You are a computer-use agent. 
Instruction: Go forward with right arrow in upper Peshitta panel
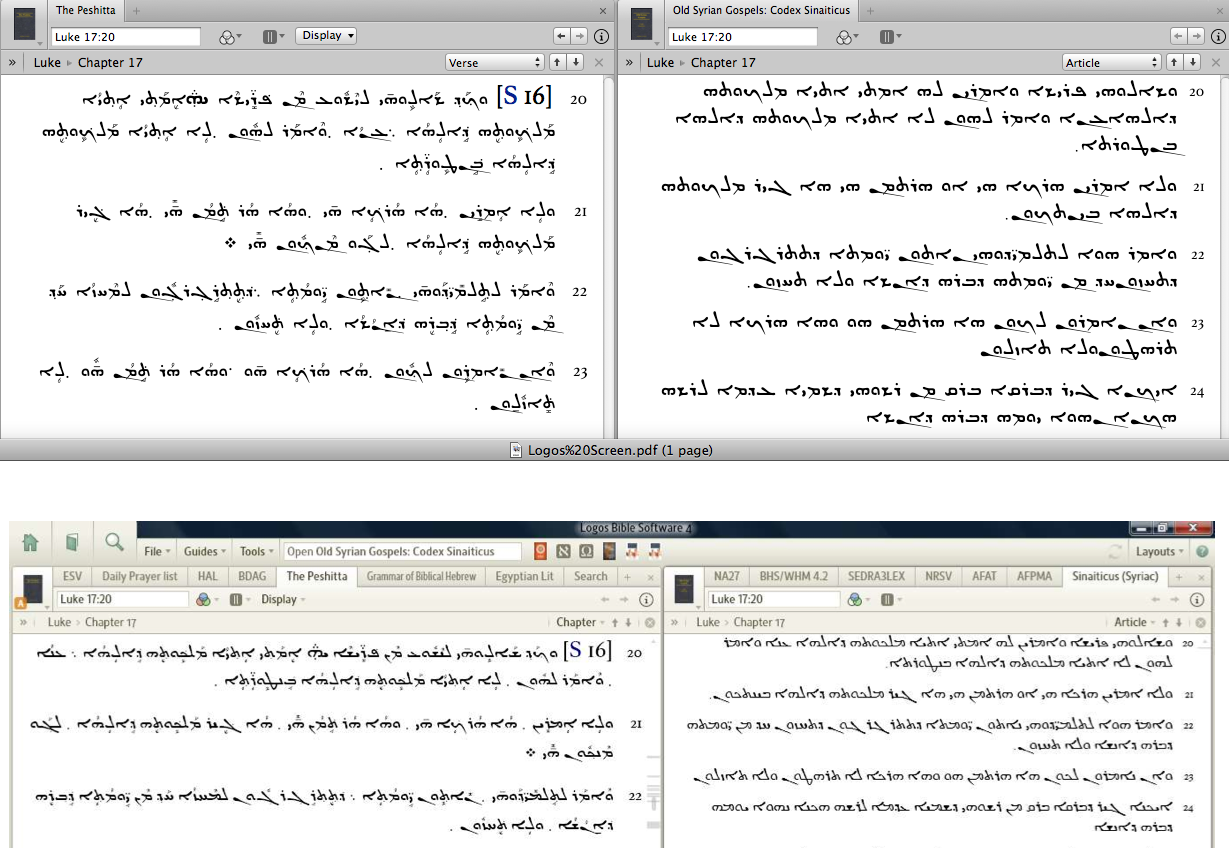point(579,36)
